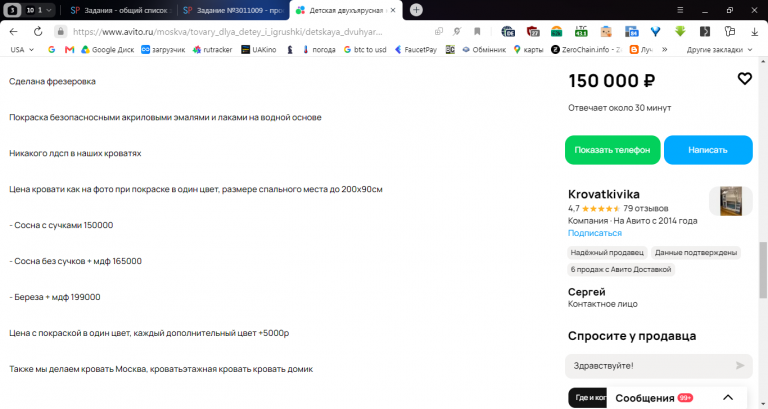The image size is (768, 409).
Task: Switch to the Задание №3011009 tab
Action: 233,10
